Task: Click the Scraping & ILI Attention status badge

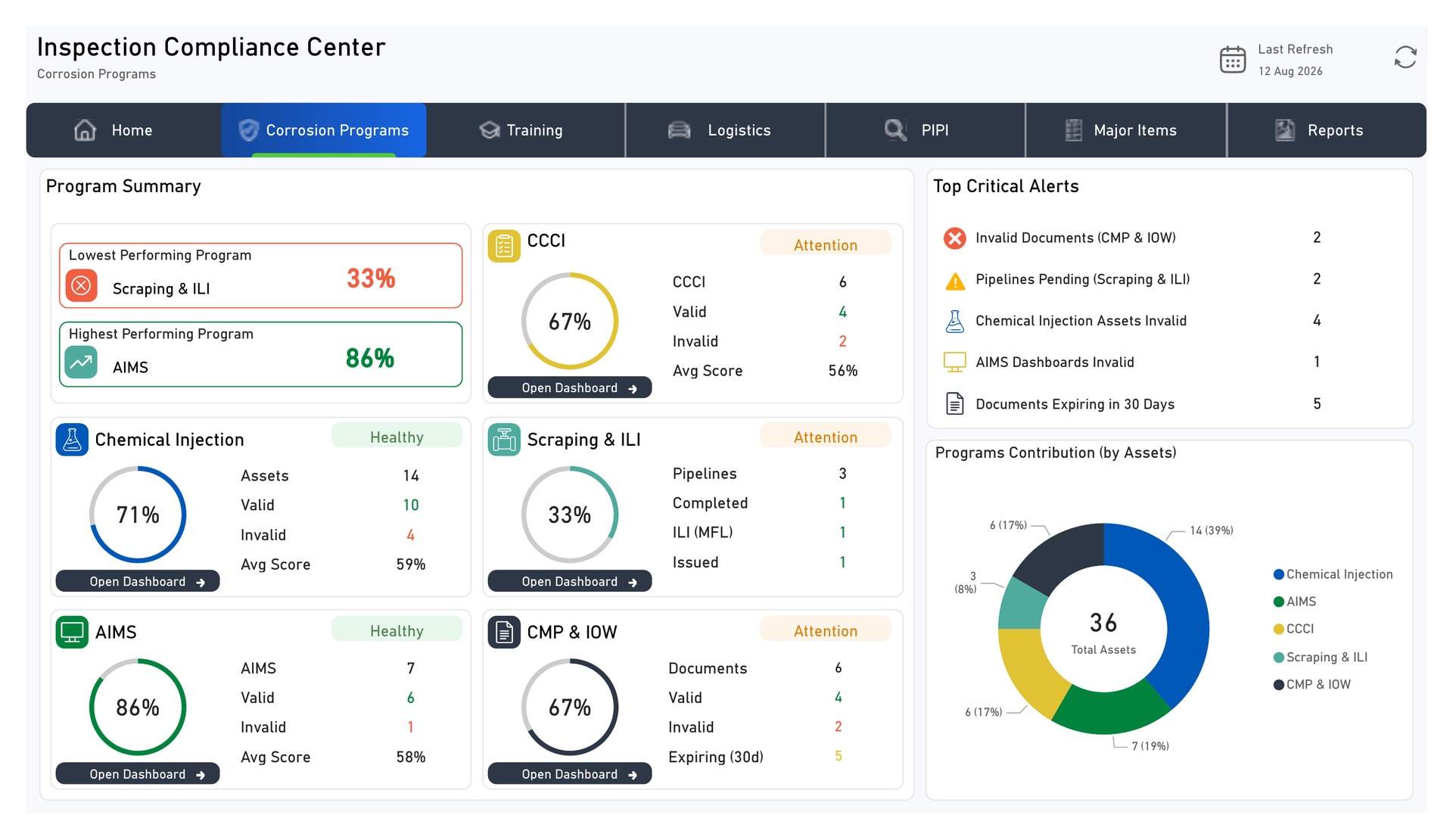Action: coord(826,437)
